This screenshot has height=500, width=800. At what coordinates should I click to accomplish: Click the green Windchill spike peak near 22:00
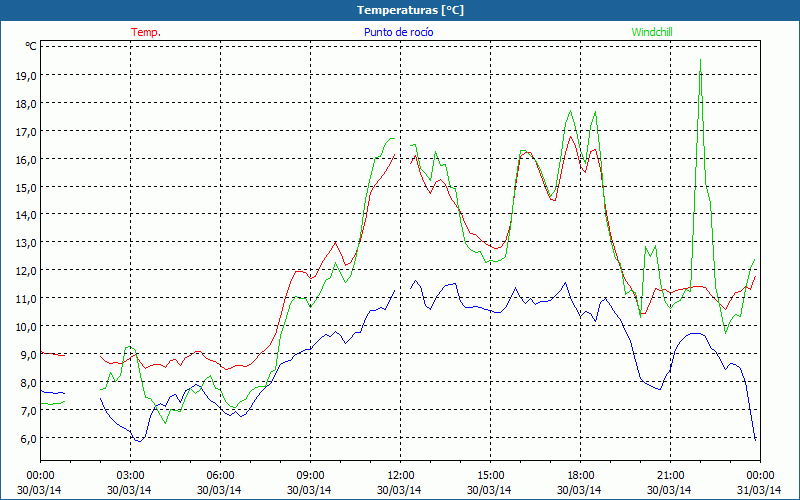click(x=700, y=60)
